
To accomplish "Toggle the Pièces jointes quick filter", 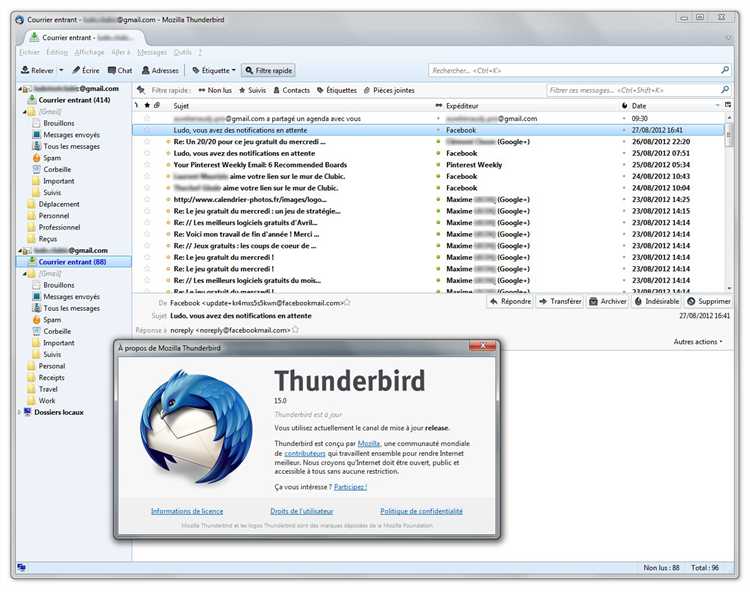I will pos(389,90).
